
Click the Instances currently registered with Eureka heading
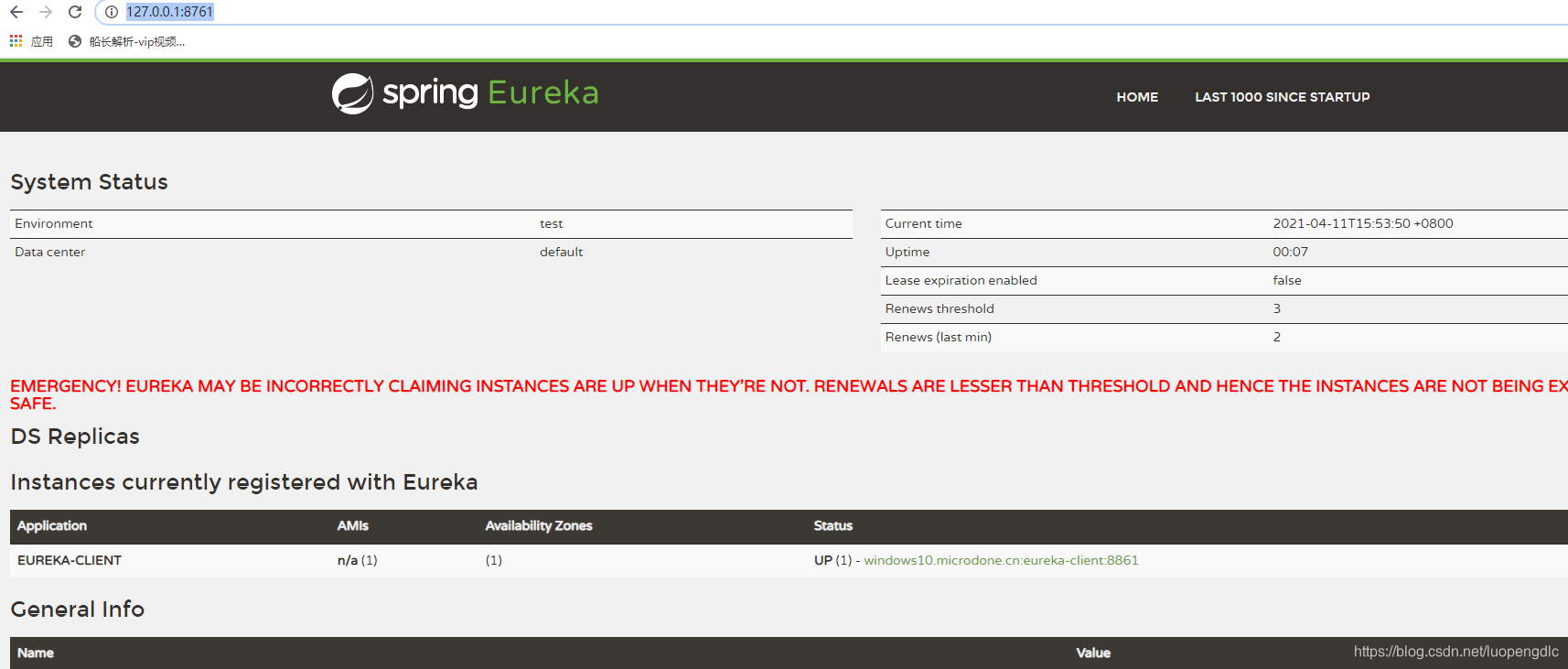244,482
